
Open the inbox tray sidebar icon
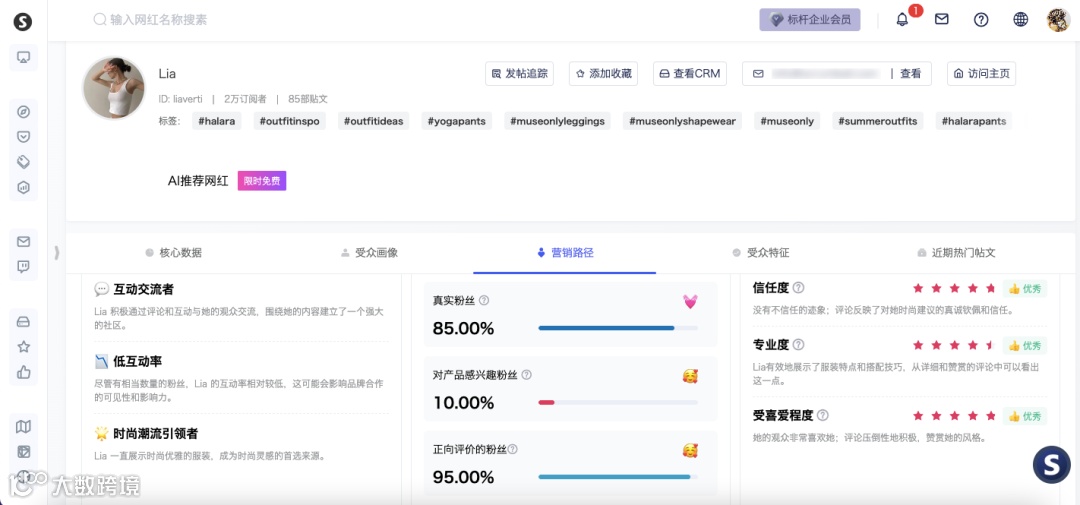pos(23,322)
